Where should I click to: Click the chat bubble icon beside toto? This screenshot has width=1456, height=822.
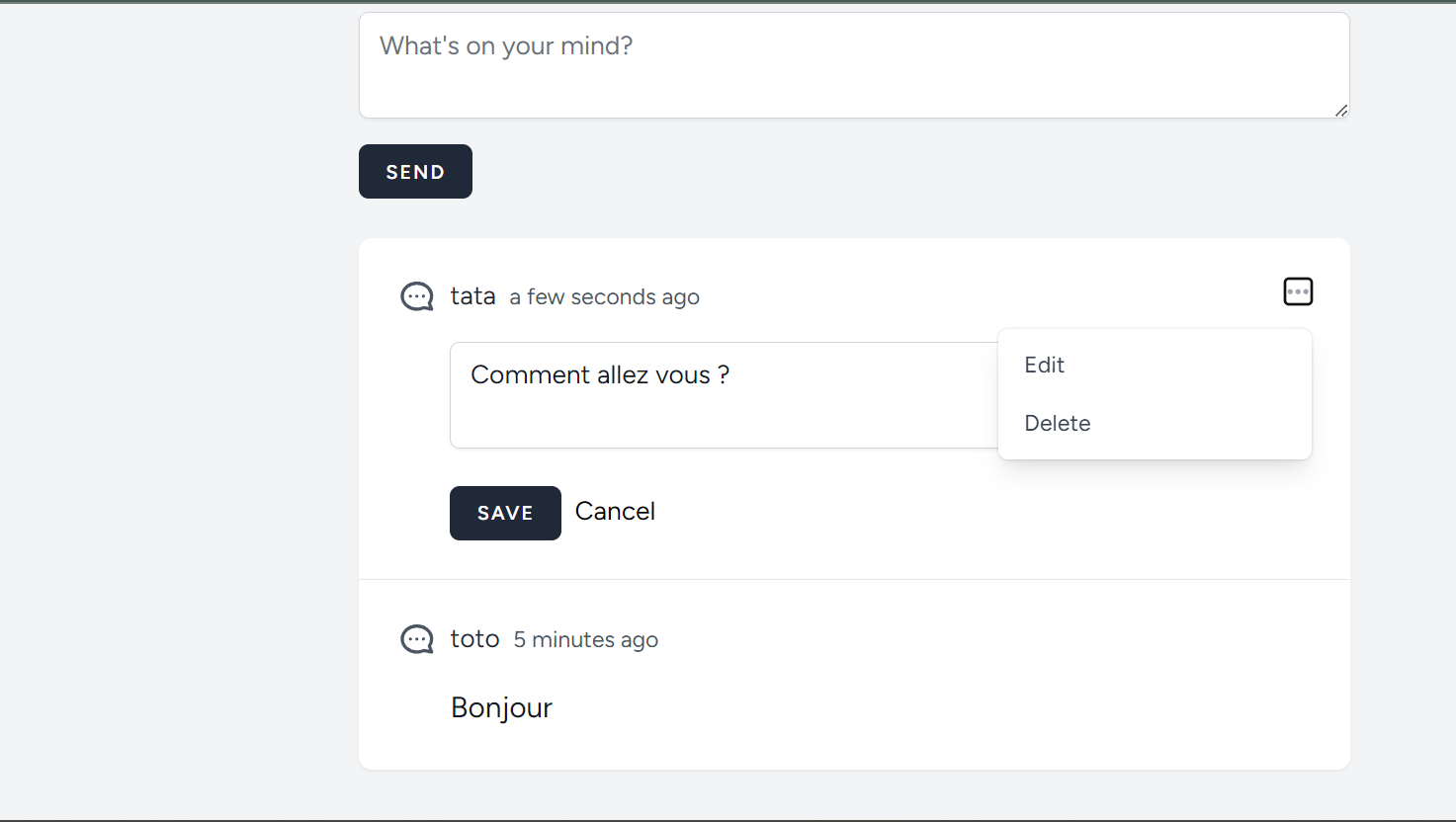tap(416, 639)
